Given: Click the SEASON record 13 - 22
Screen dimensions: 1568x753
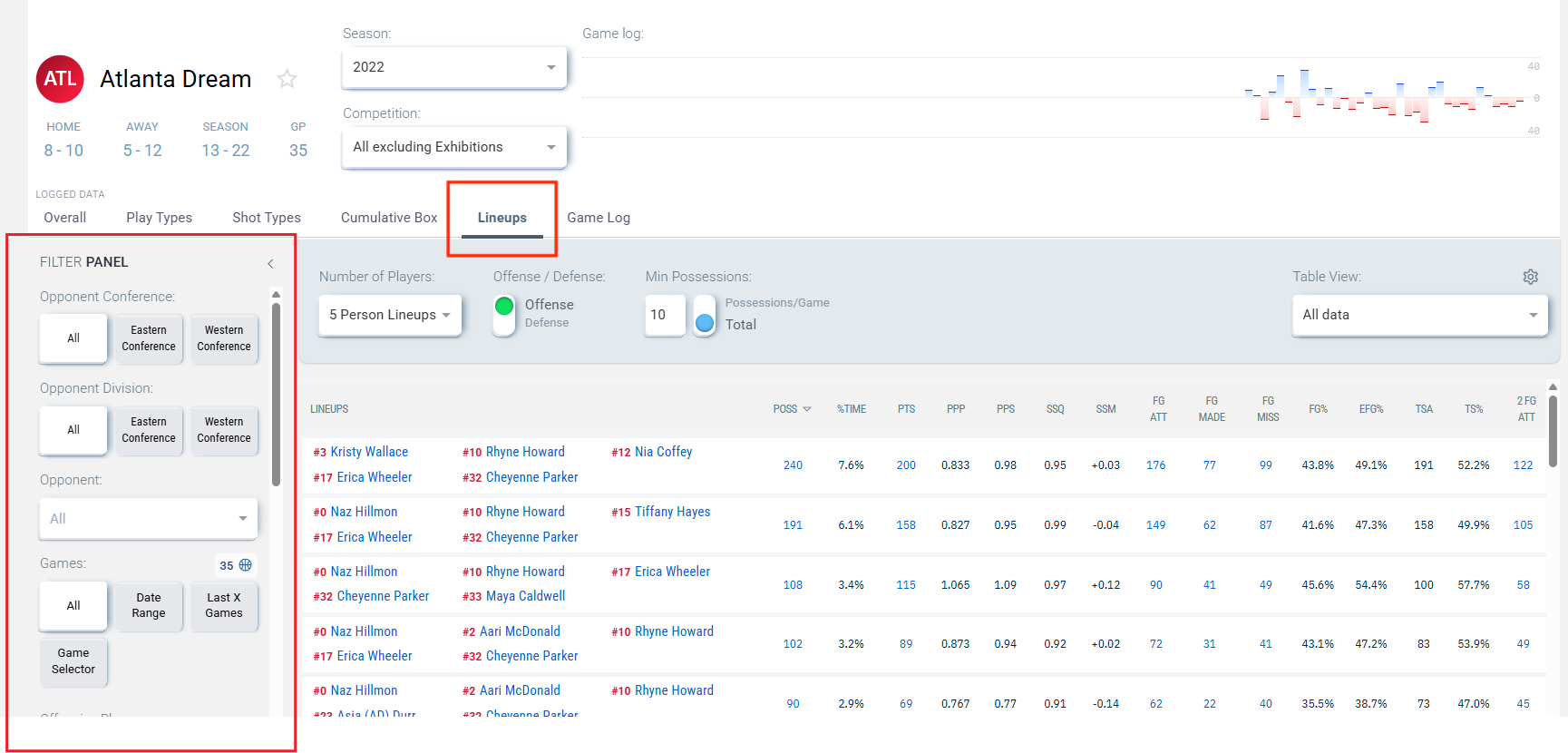Looking at the screenshot, I should [226, 151].
